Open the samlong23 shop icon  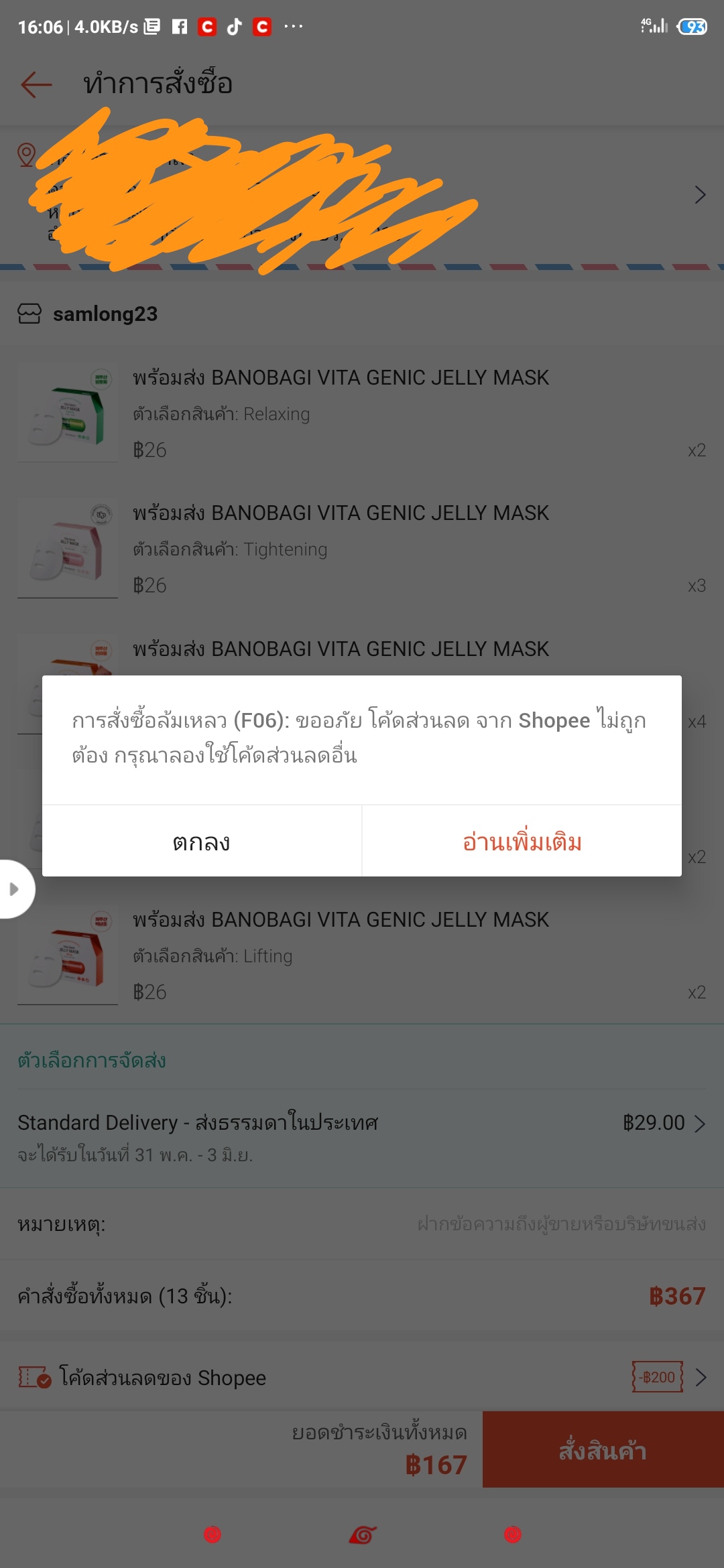(29, 314)
